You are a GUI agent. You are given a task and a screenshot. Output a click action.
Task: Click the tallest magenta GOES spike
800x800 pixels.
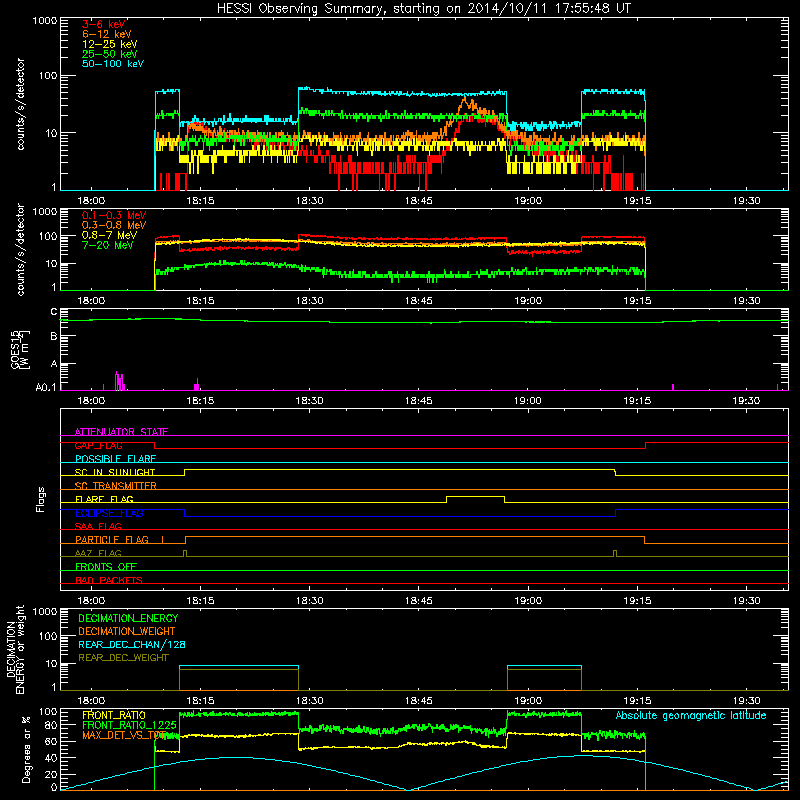tap(117, 381)
